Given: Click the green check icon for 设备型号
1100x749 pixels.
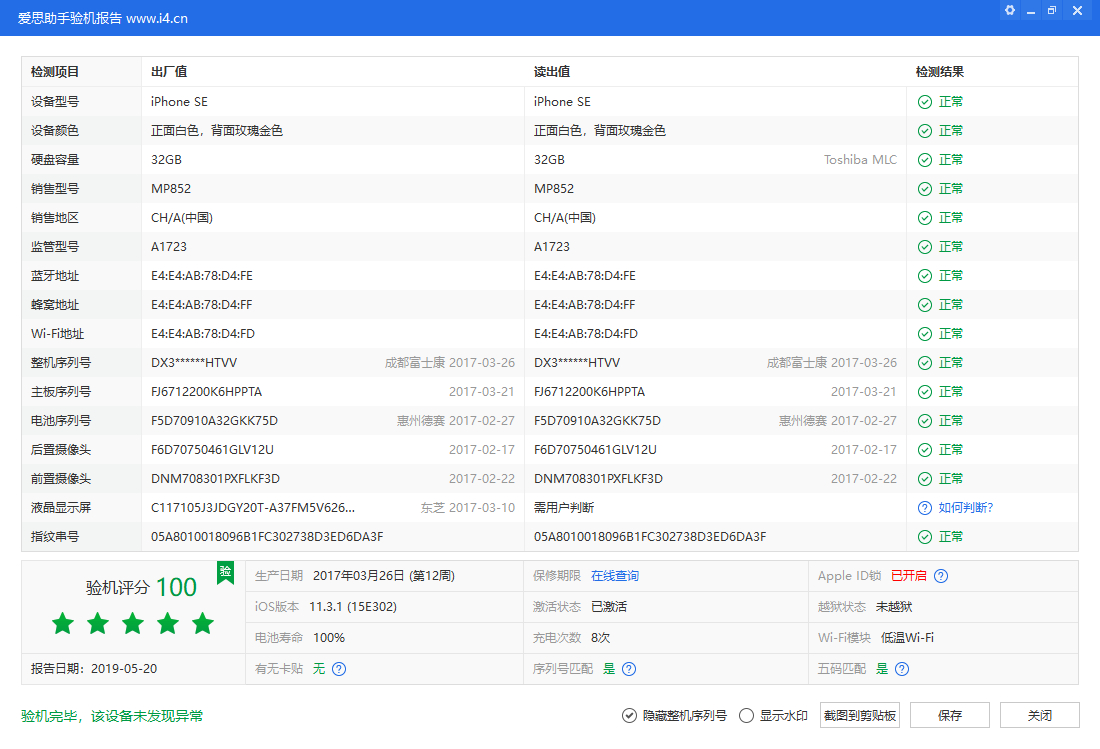Looking at the screenshot, I should [x=925, y=102].
